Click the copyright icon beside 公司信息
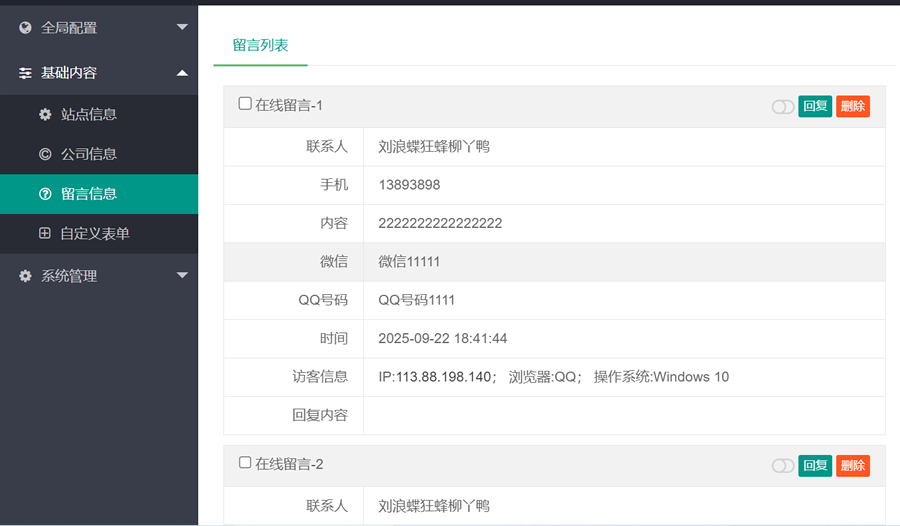Screen dimensions: 900x526 [45, 154]
